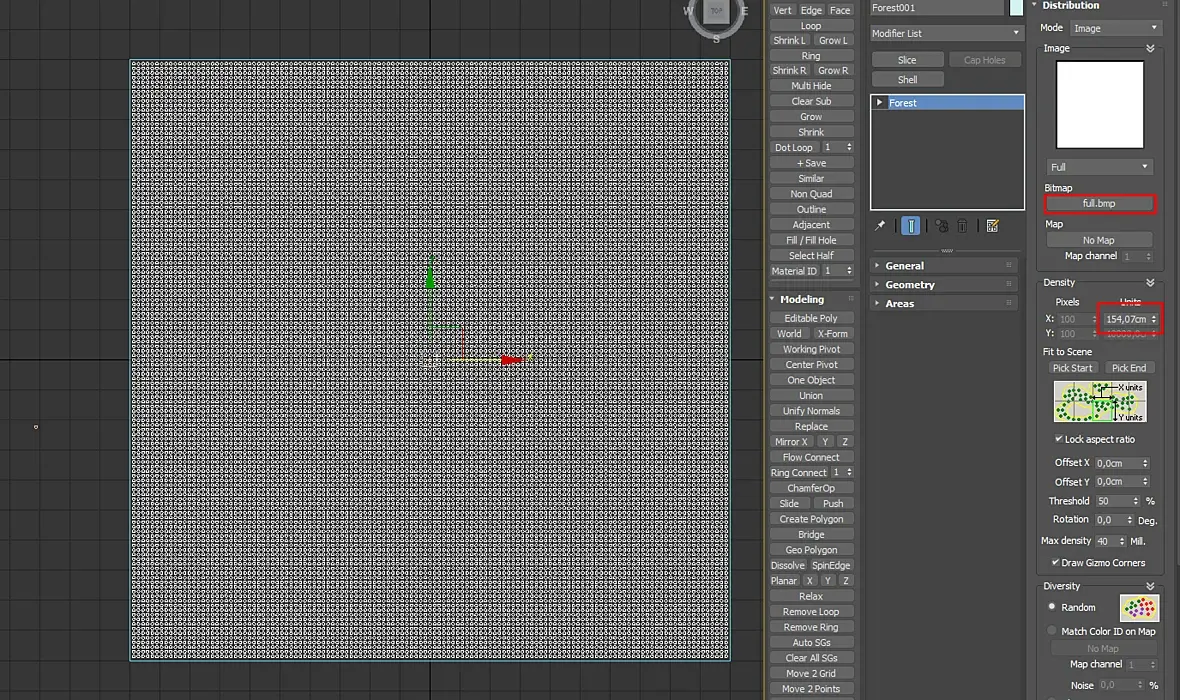
Task: Select Forest entry in modifier stack
Action: click(947, 102)
